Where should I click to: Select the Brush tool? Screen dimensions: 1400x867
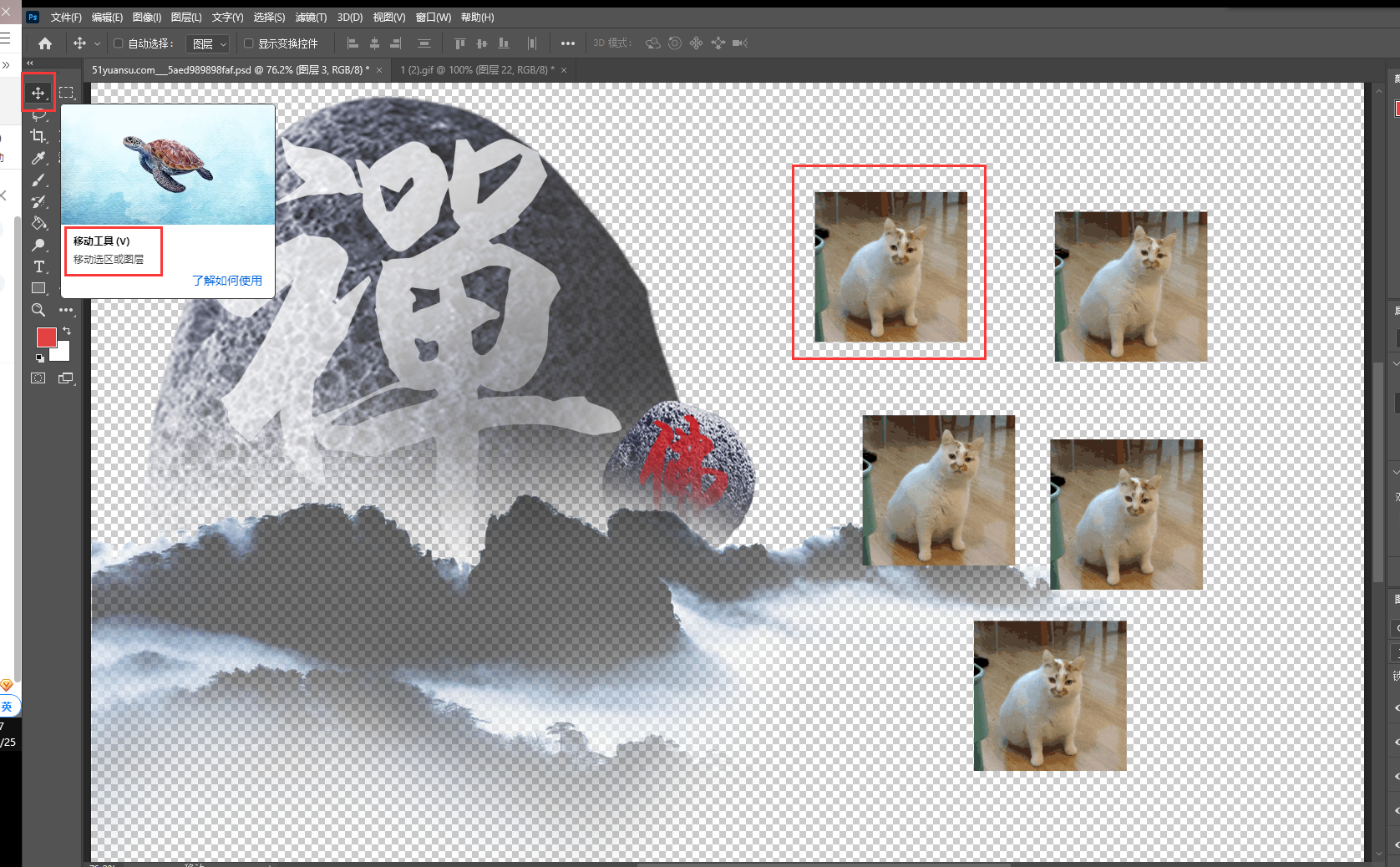click(38, 180)
